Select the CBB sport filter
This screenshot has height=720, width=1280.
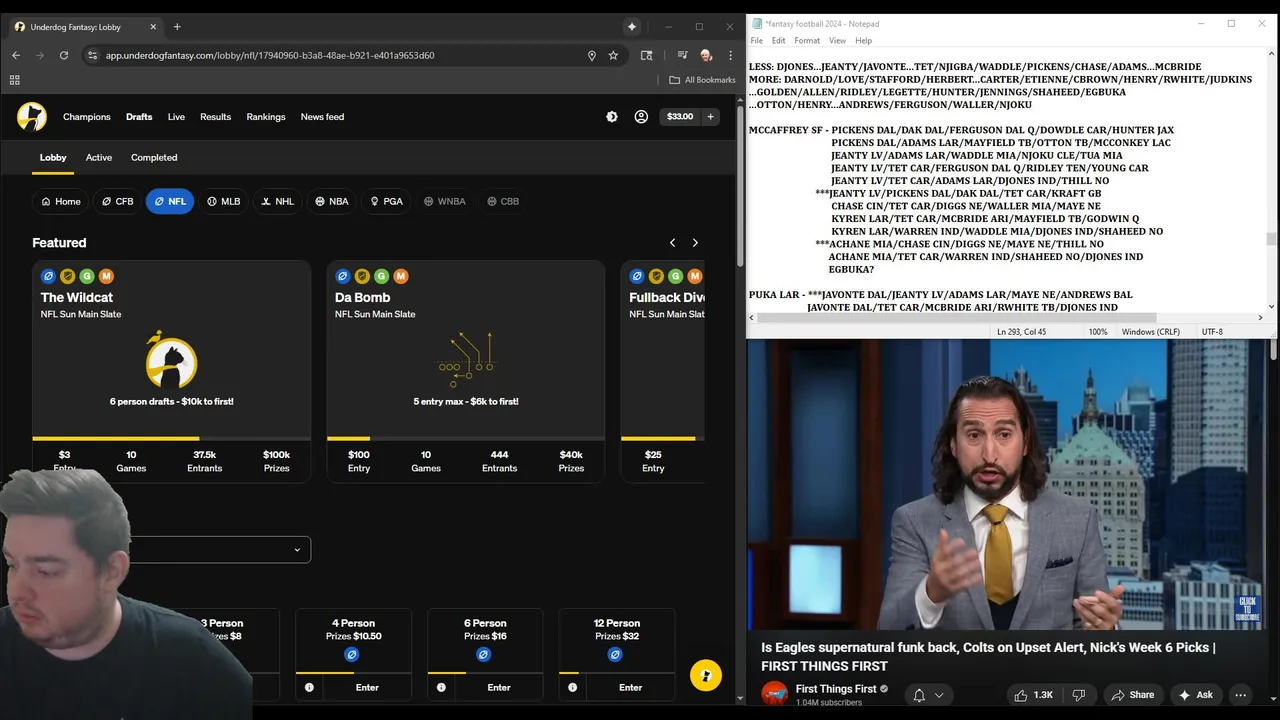tap(503, 201)
